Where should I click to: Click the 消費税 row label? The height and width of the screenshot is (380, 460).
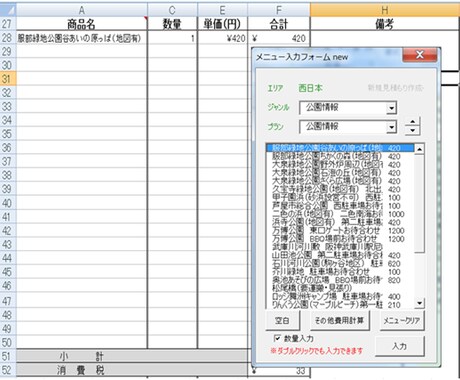coord(82,370)
